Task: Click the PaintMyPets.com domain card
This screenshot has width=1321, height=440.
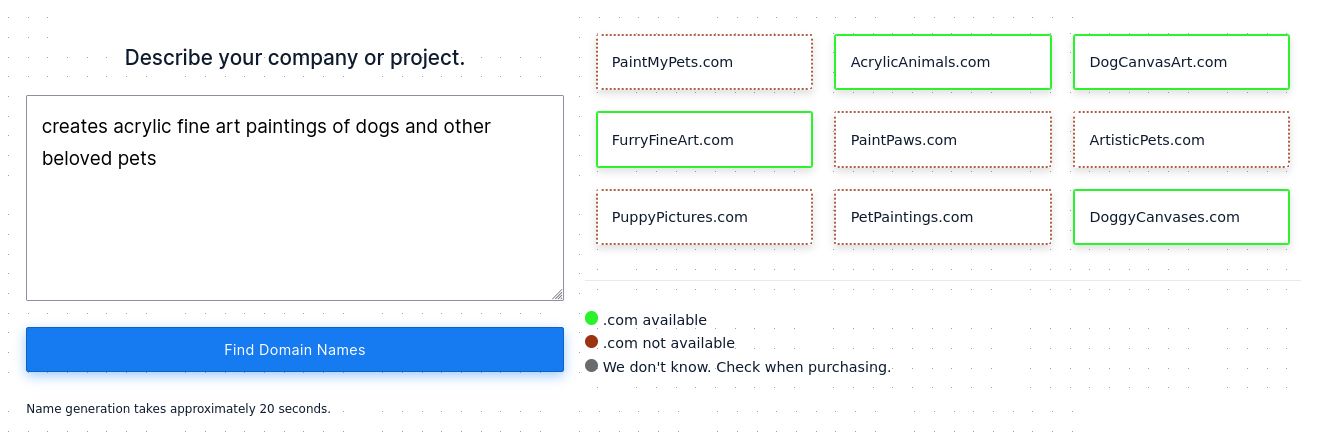Action: click(x=704, y=62)
